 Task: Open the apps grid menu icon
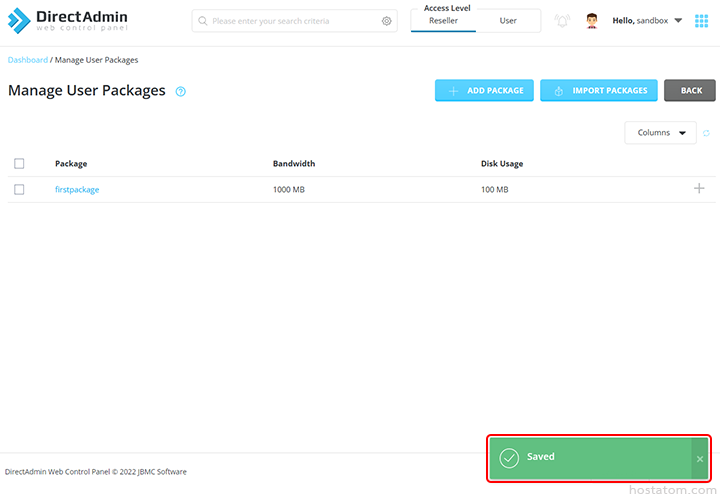[701, 21]
